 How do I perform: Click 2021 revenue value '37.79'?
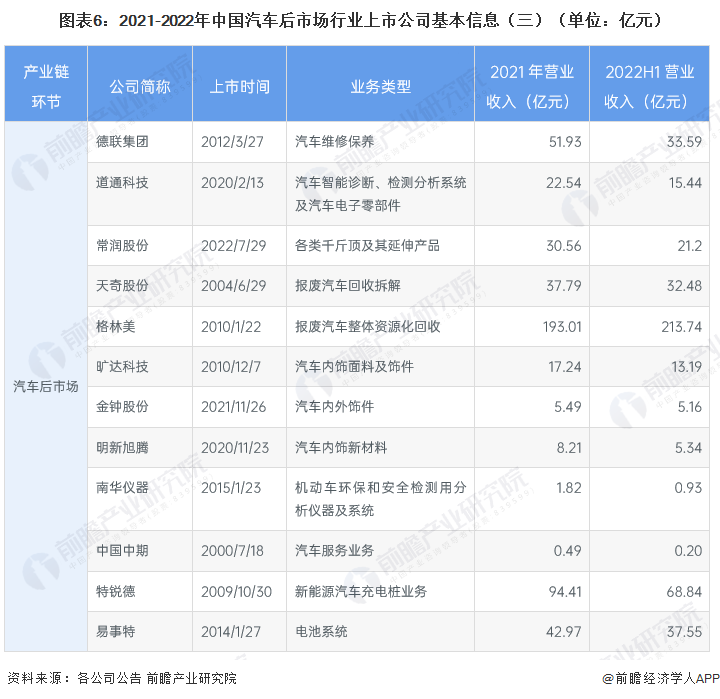[x=563, y=286]
